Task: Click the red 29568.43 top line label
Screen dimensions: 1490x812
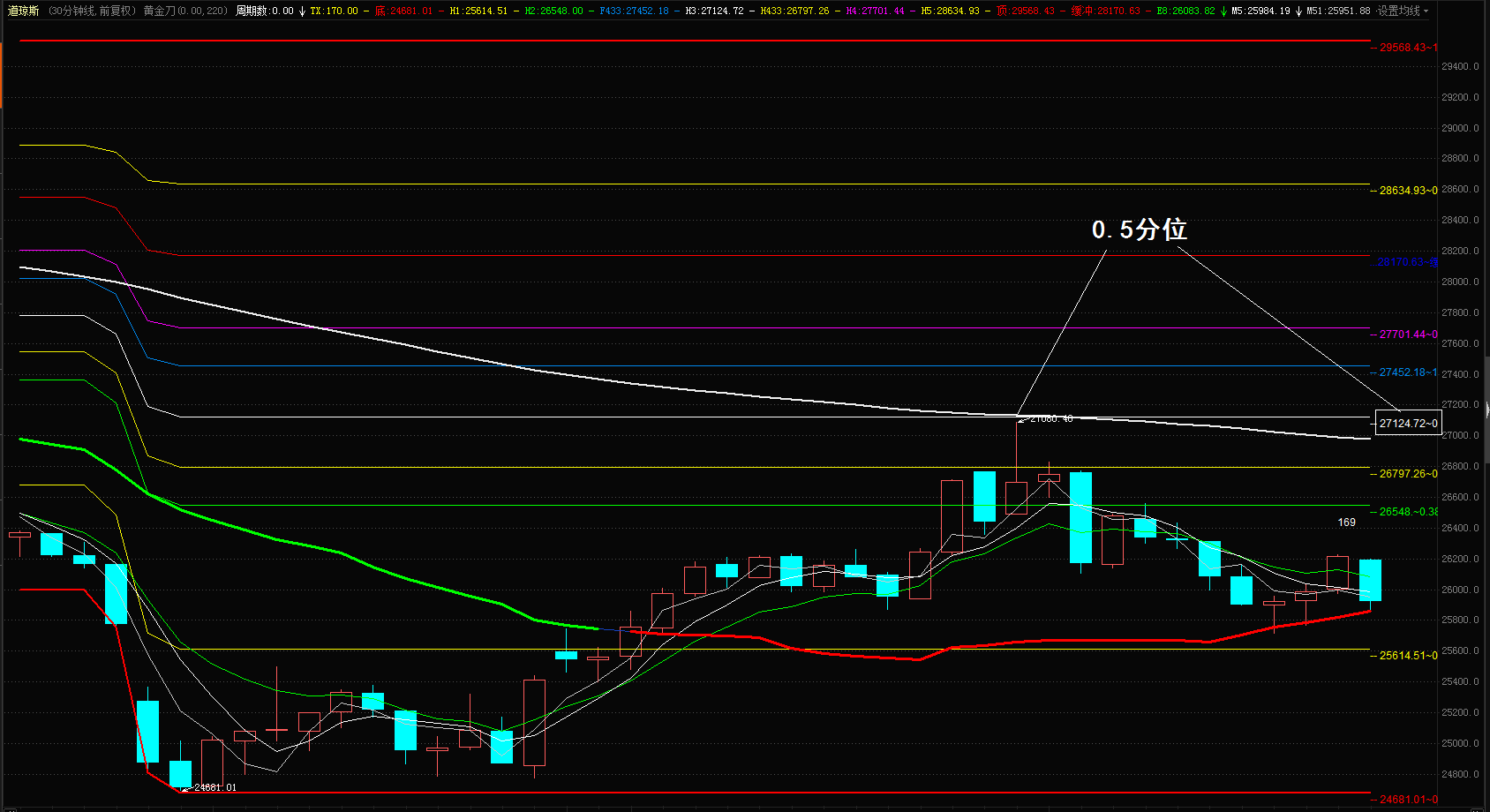Action: [1408, 48]
